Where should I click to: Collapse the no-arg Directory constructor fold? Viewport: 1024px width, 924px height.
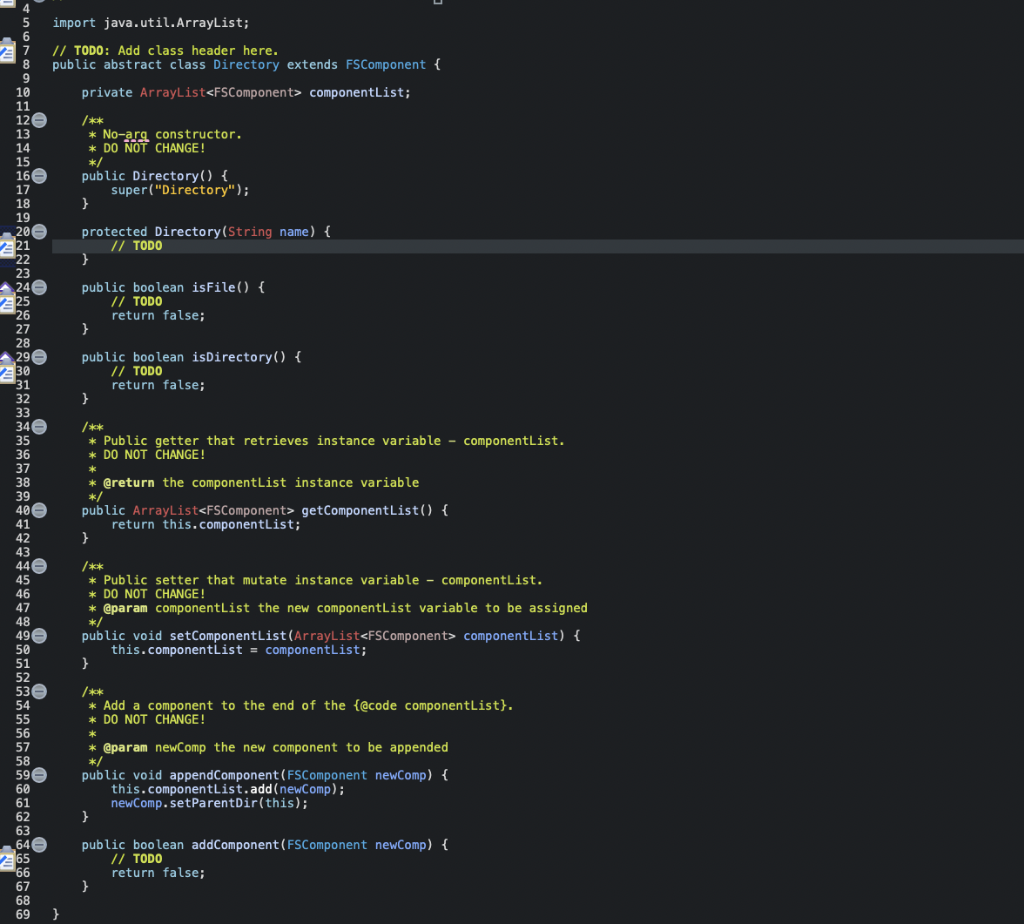38,175
